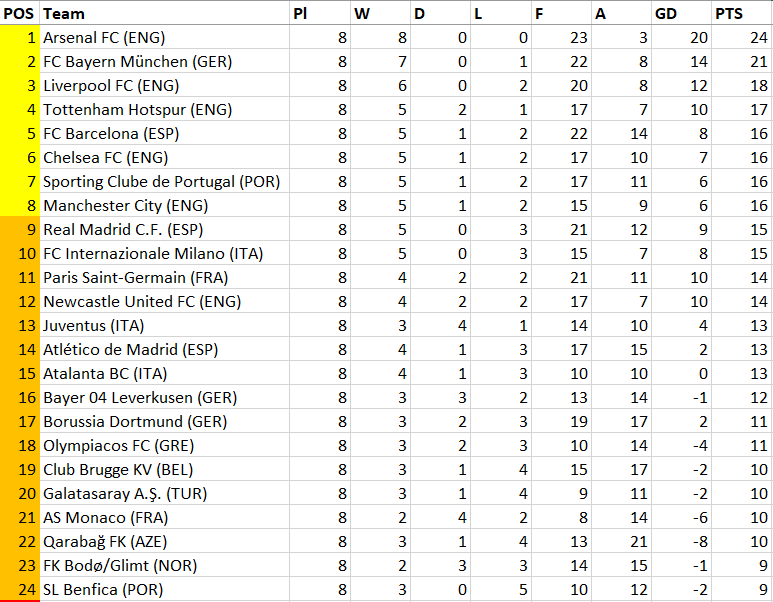Click Arsenal's points value 24
This screenshot has width=773, height=602.
(741, 37)
